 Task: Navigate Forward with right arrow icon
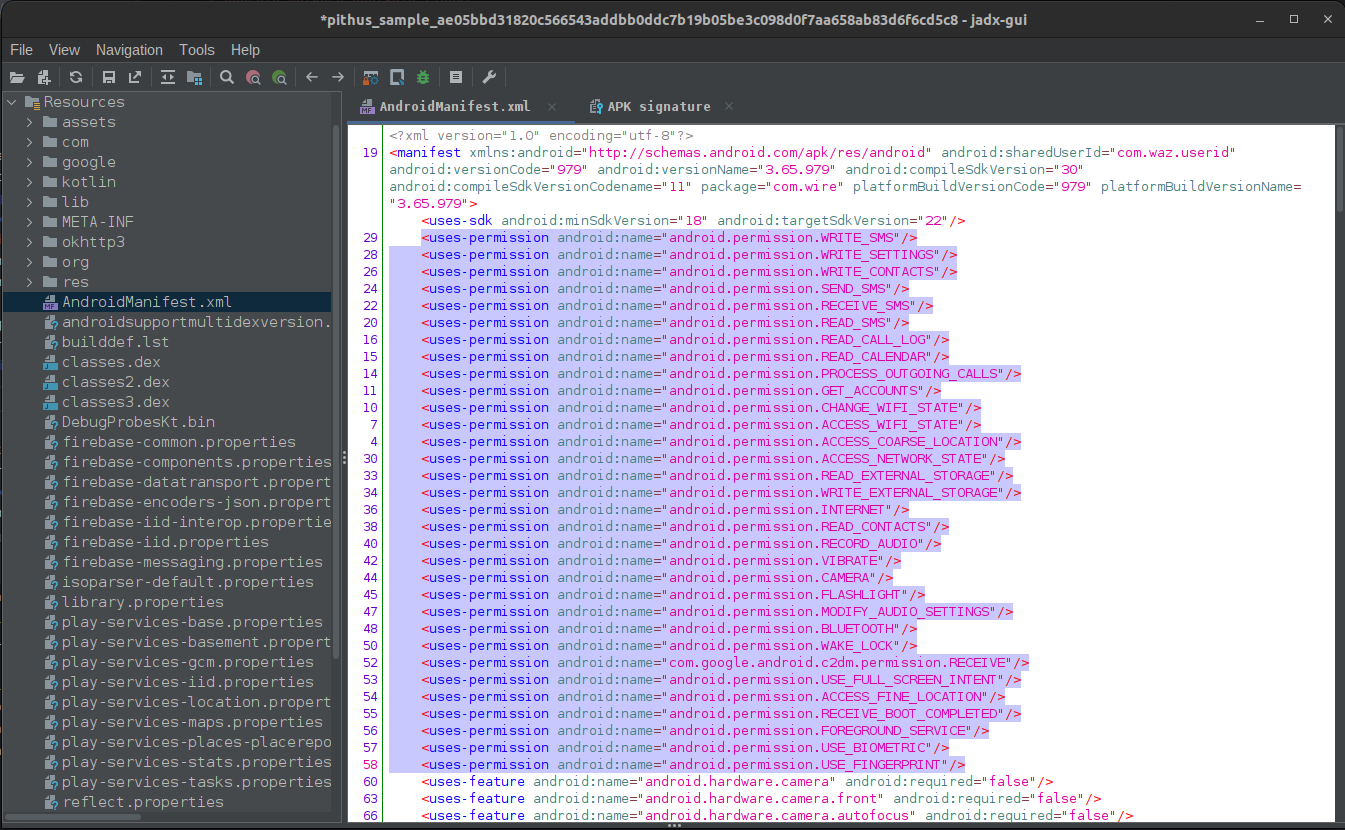(338, 77)
